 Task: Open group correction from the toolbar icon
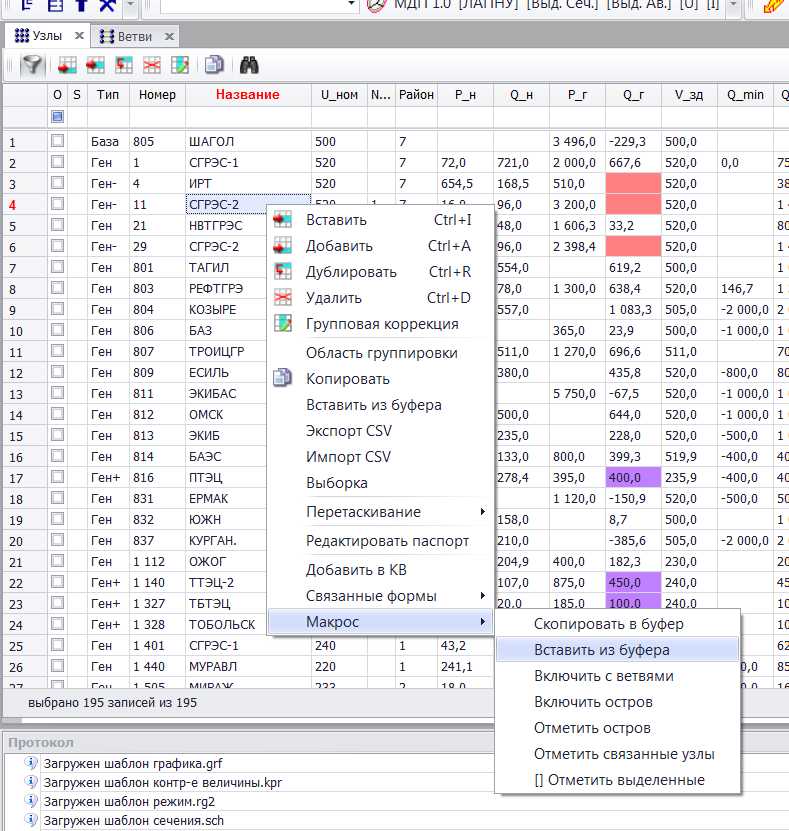[180, 65]
